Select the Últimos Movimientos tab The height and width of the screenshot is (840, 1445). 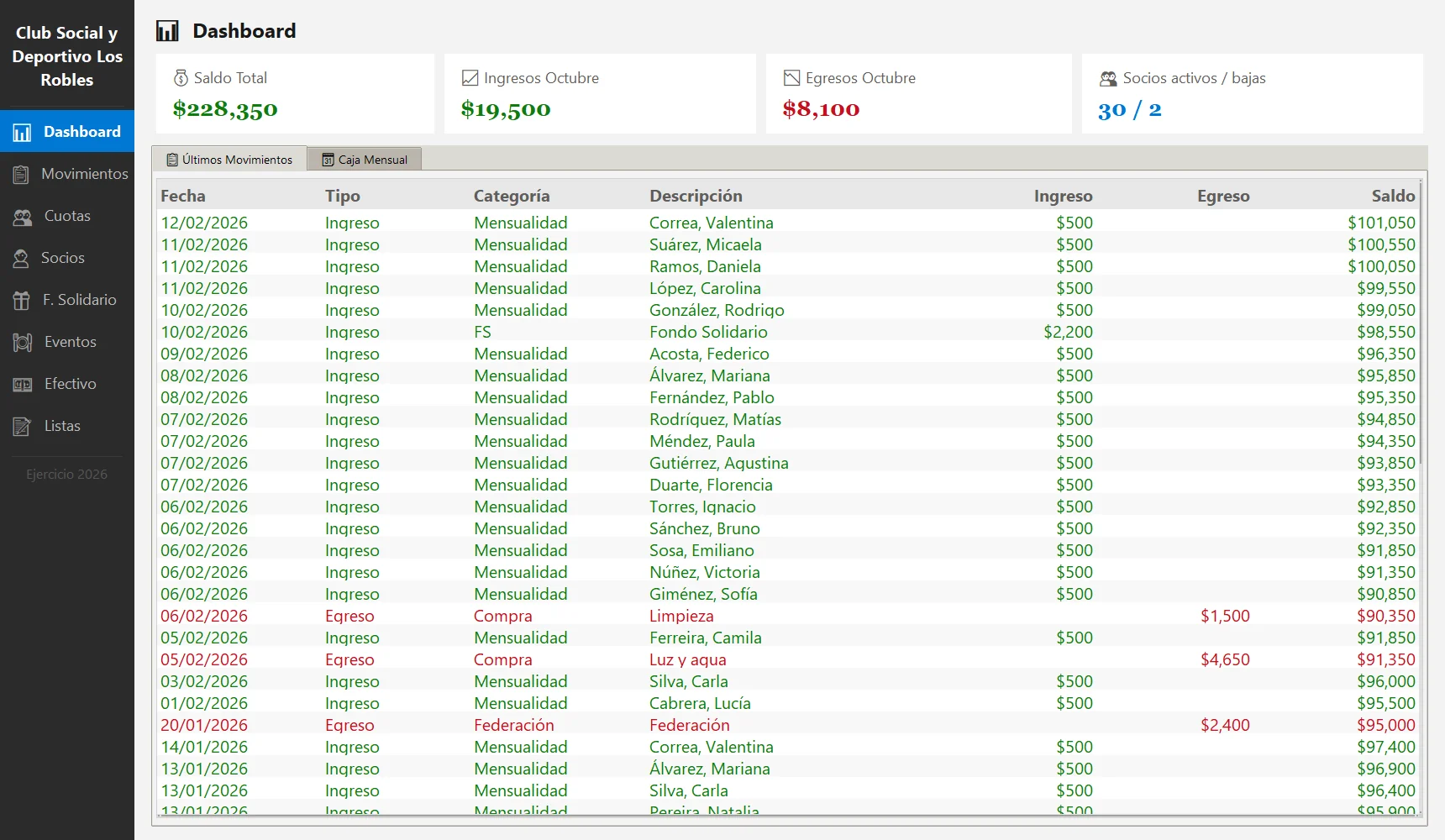coord(229,159)
